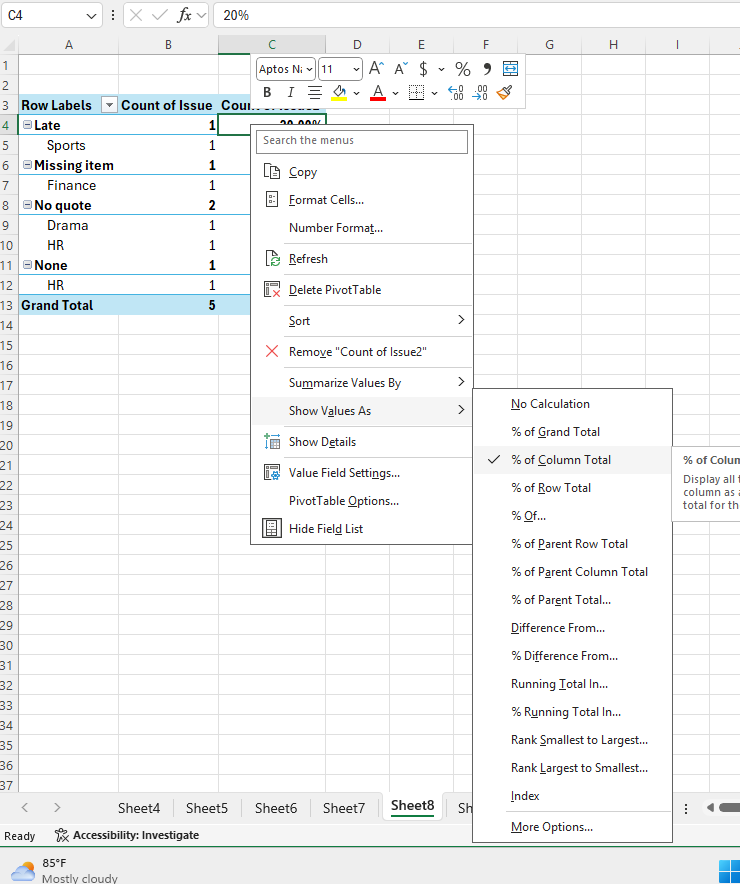Apply red font color letter A

tap(378, 92)
